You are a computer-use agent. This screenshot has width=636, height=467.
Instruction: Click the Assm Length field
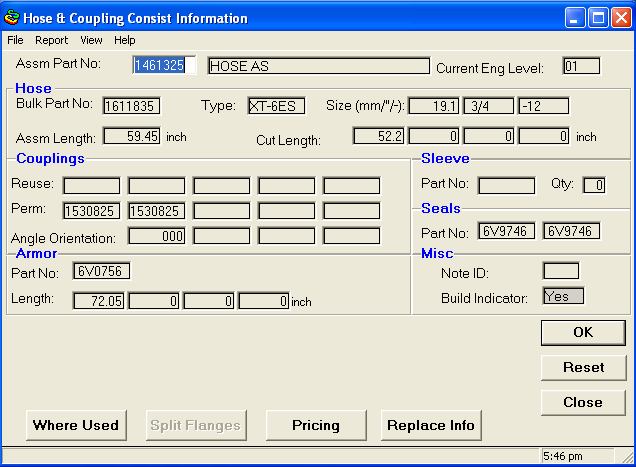[131, 136]
